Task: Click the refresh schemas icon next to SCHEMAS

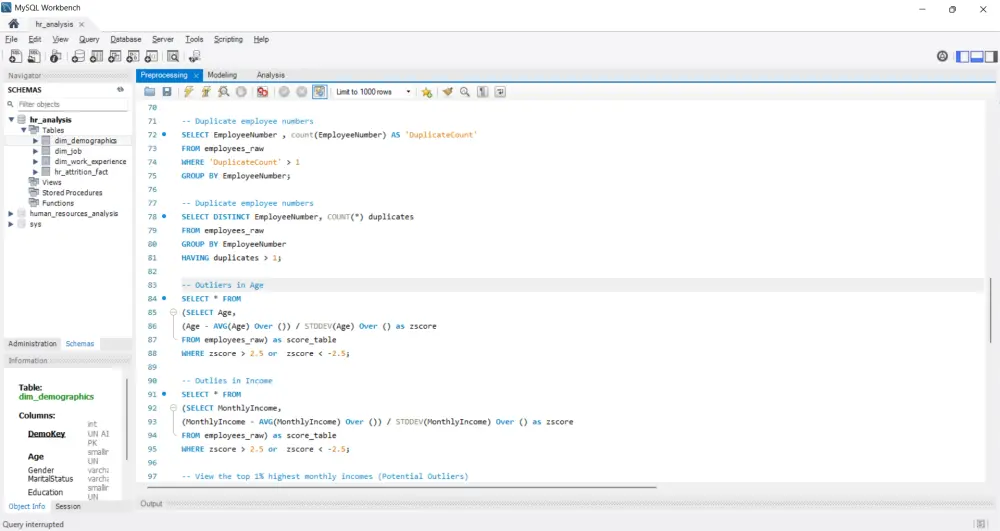Action: pyautogui.click(x=120, y=90)
